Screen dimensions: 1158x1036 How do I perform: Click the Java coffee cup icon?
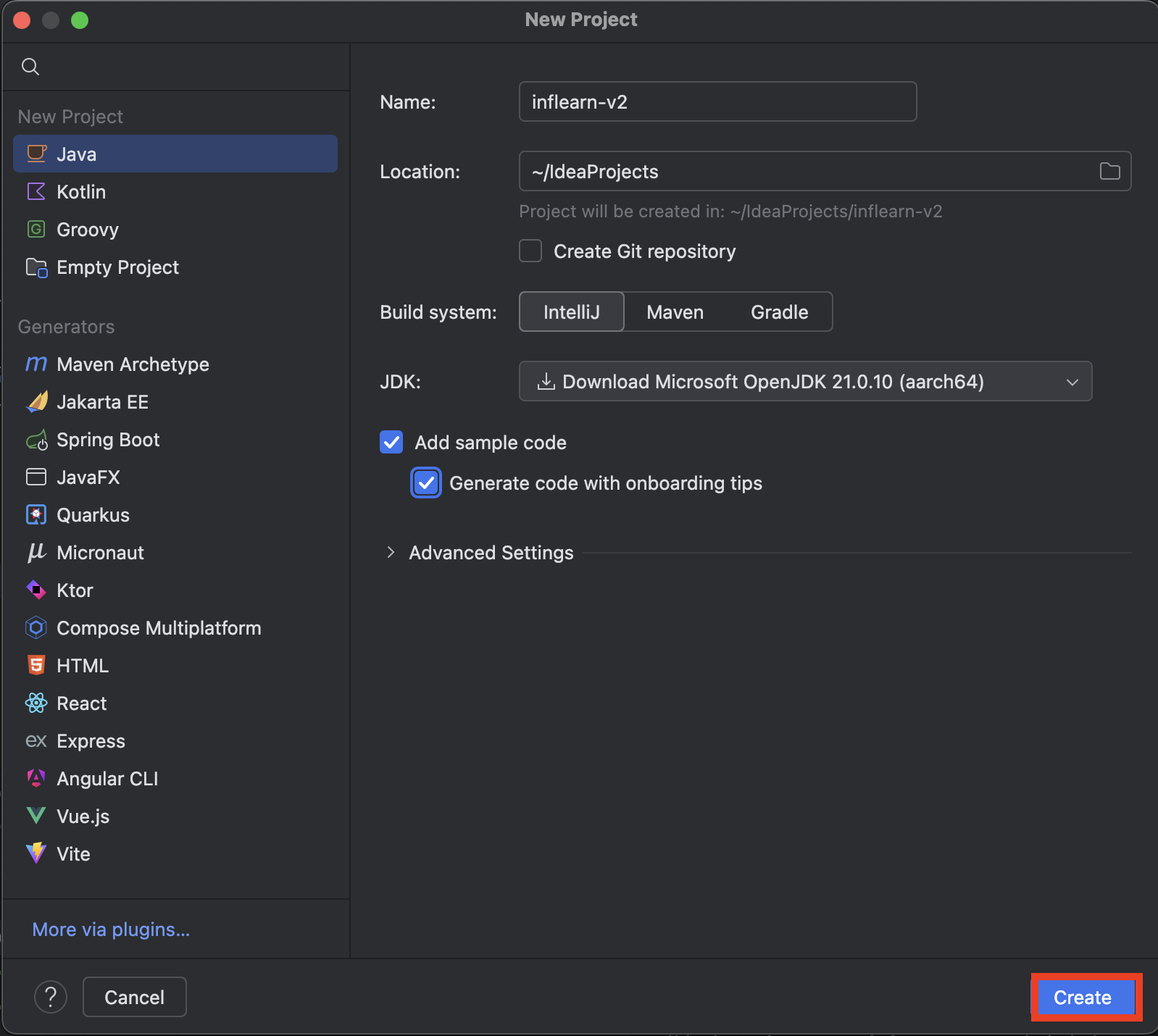point(36,154)
